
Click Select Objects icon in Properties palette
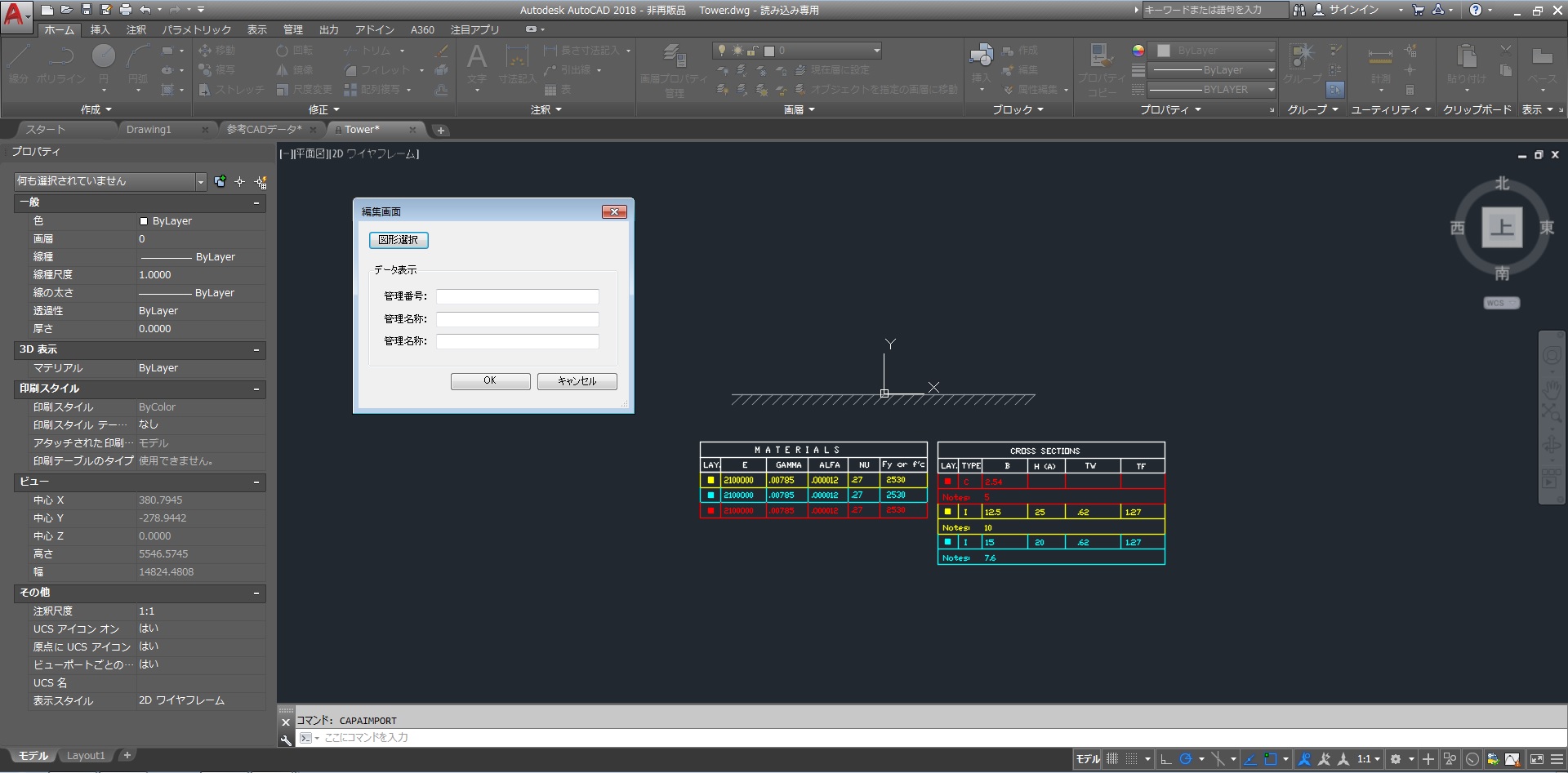[x=240, y=181]
